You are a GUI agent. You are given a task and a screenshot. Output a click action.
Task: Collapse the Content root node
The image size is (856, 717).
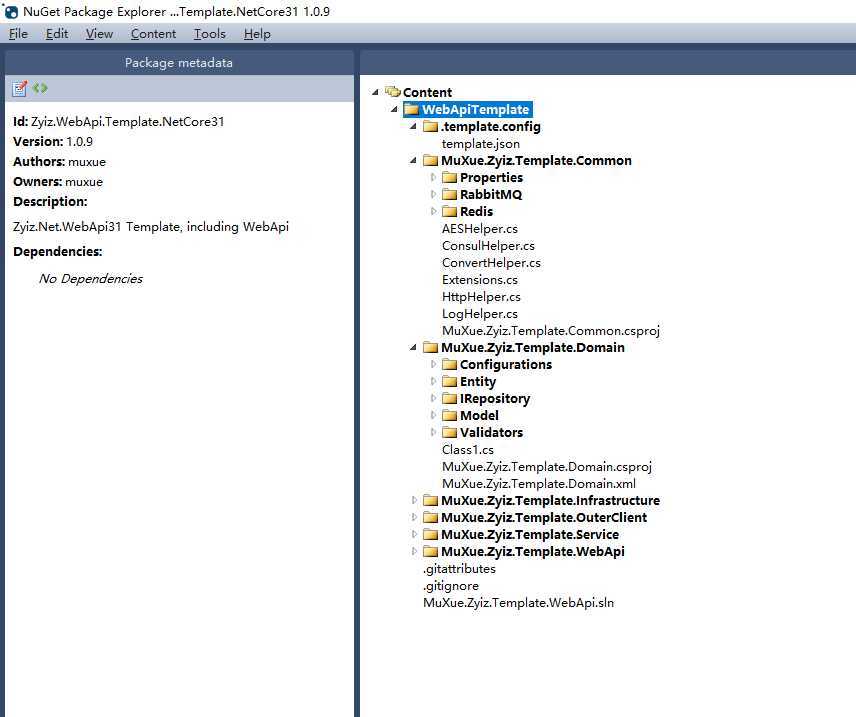pos(375,92)
